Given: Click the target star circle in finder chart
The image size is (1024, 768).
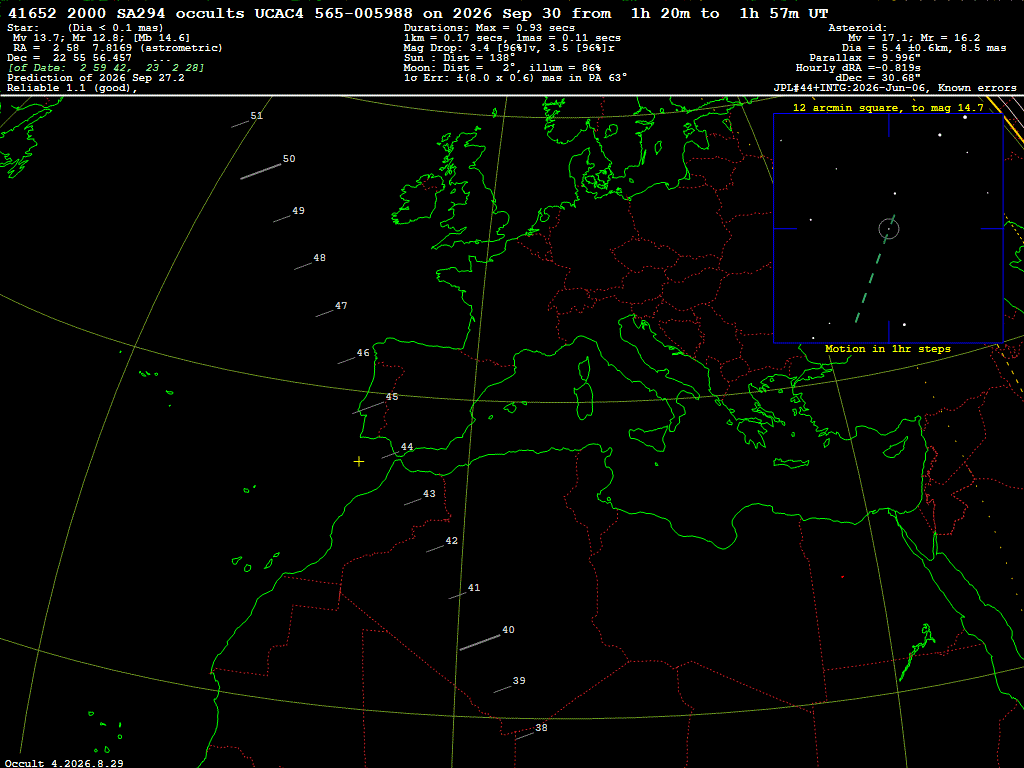Looking at the screenshot, I should coord(889,229).
